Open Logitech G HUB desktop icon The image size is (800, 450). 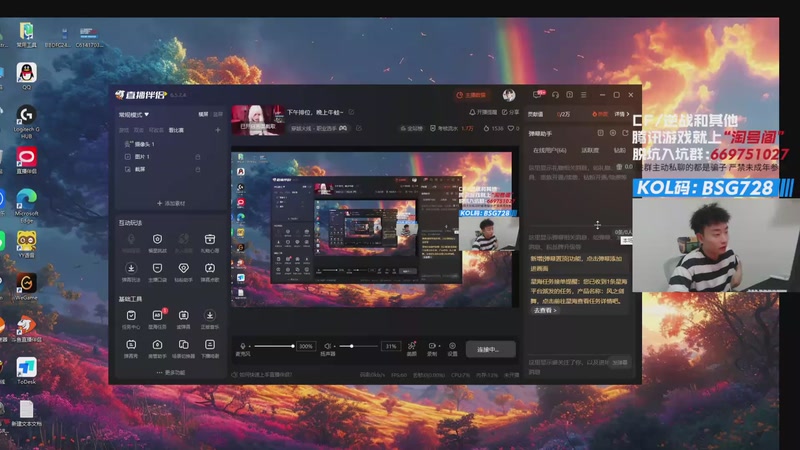(26, 121)
